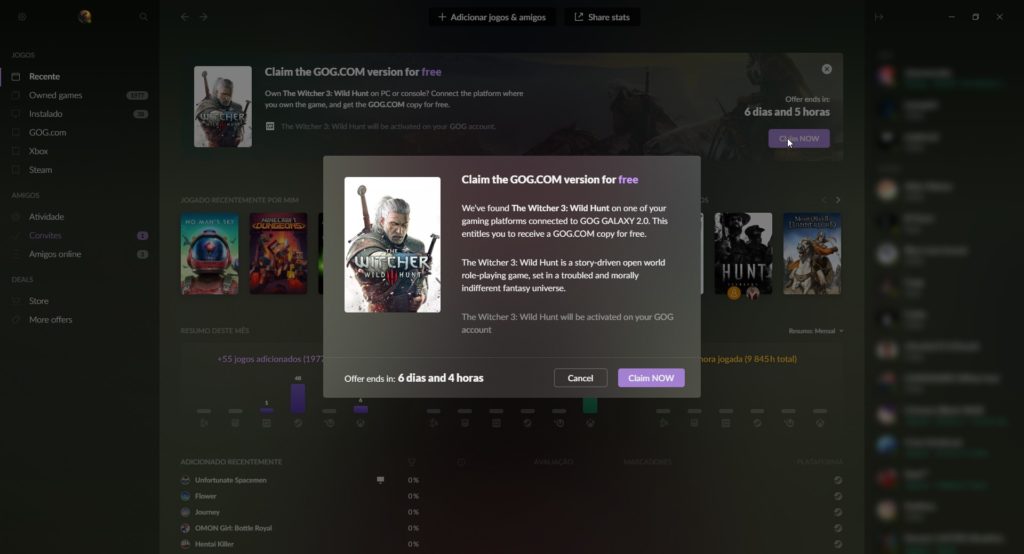Click Adicionar jogos & amigos

492,17
